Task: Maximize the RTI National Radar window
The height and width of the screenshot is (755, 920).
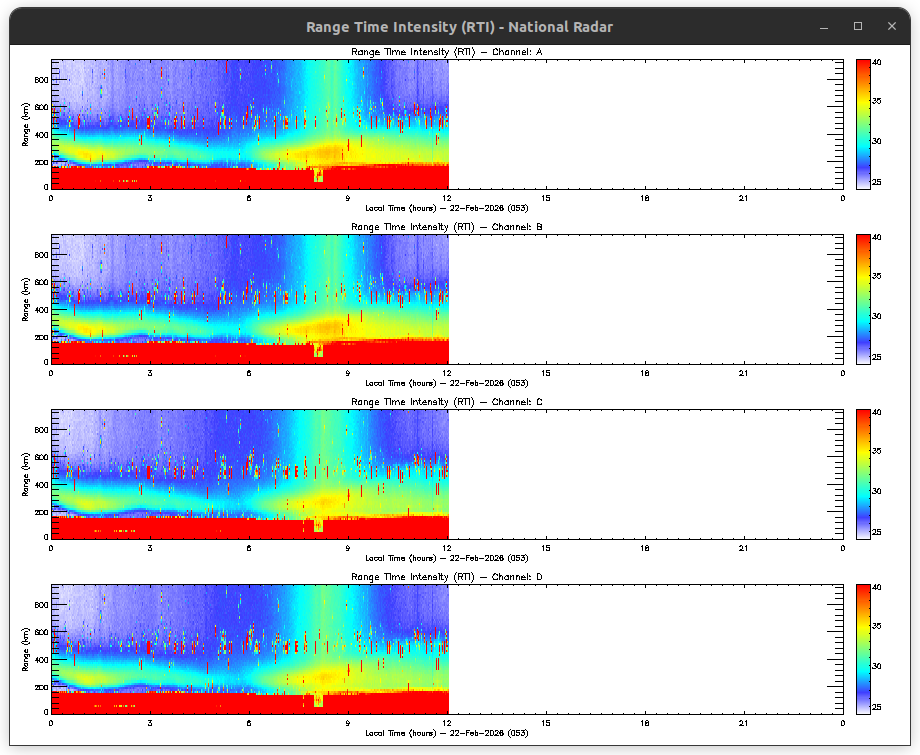Action: click(x=858, y=26)
